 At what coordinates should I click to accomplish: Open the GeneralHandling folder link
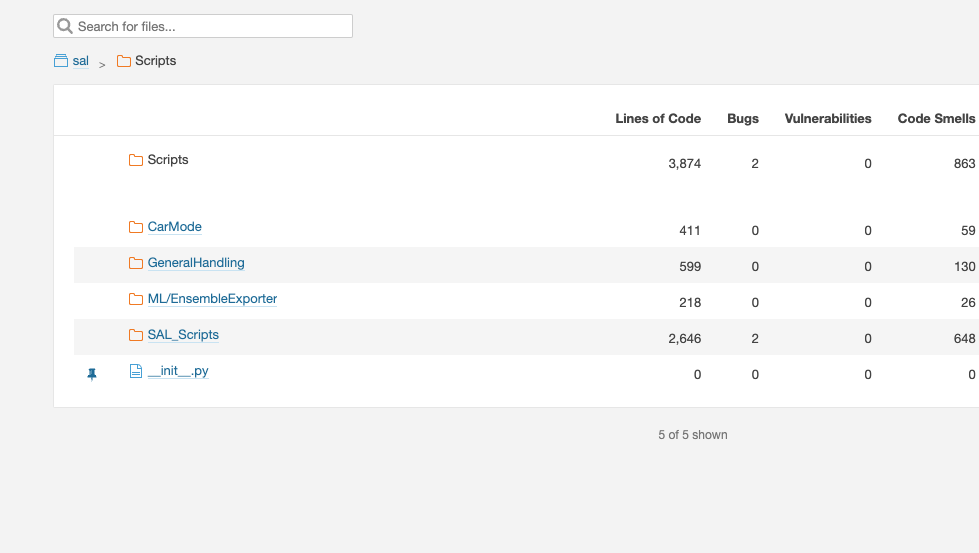click(196, 263)
